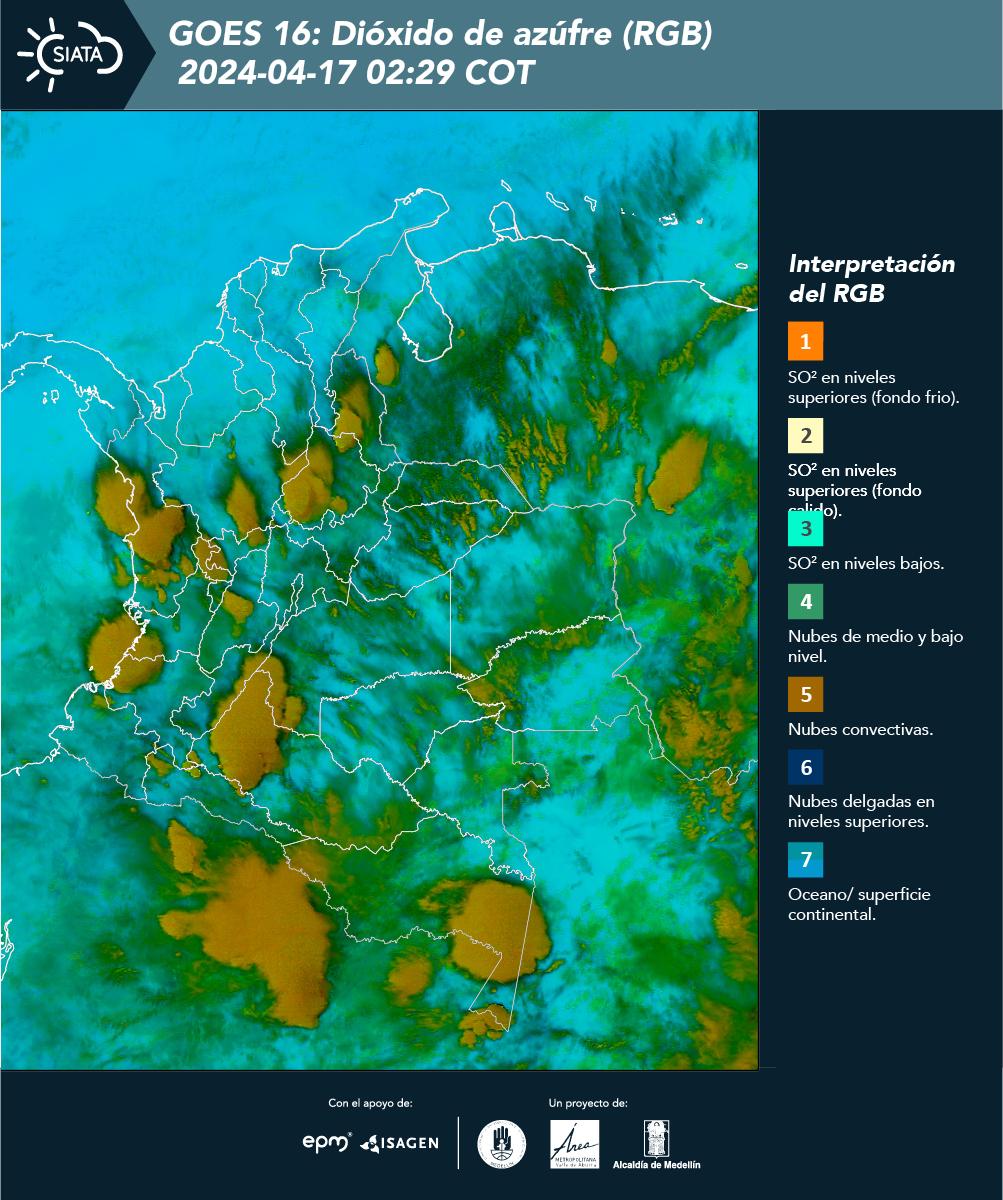Pick the brown swatch numbered 5

click(x=805, y=694)
